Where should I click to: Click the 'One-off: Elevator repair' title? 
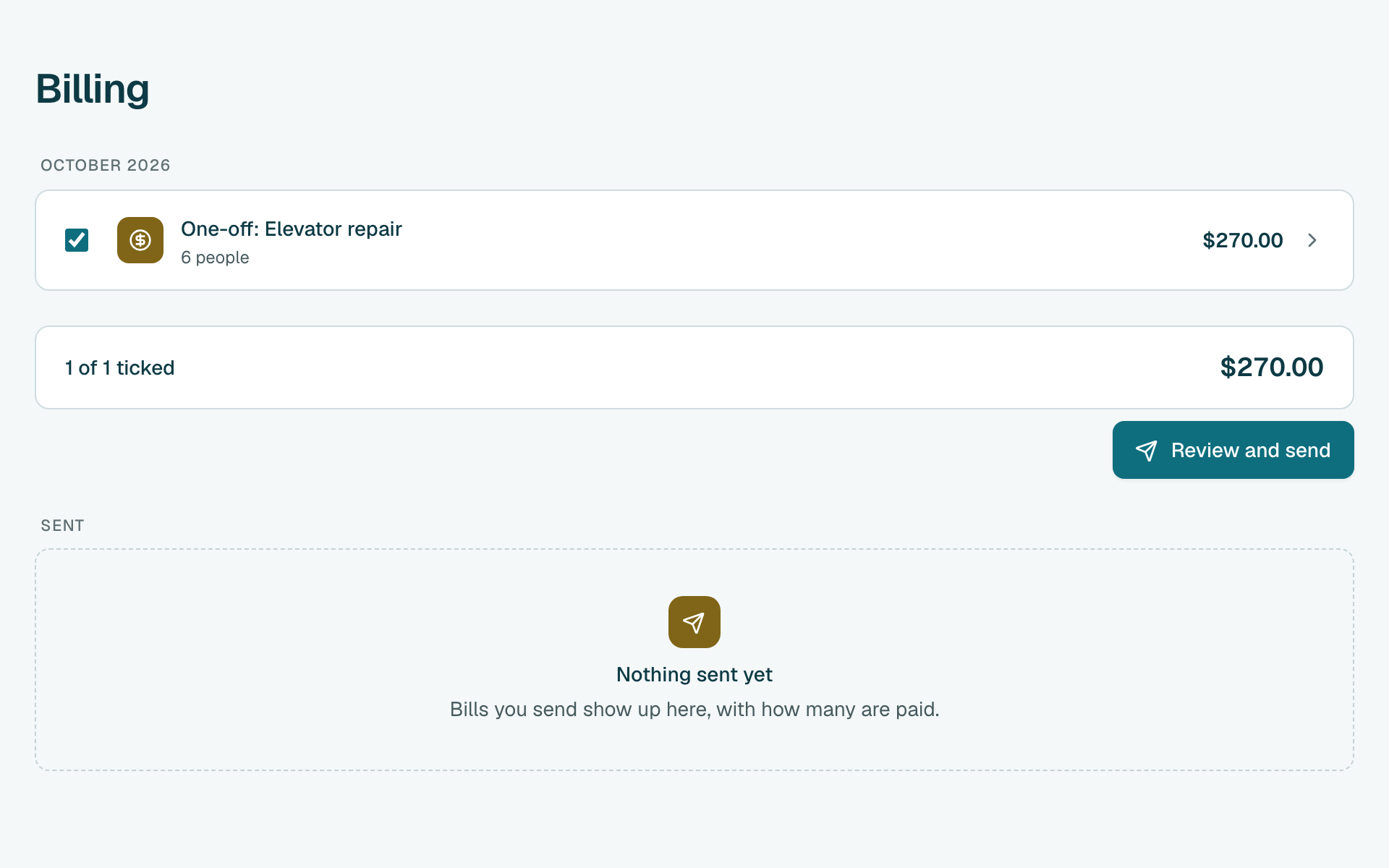tap(292, 229)
